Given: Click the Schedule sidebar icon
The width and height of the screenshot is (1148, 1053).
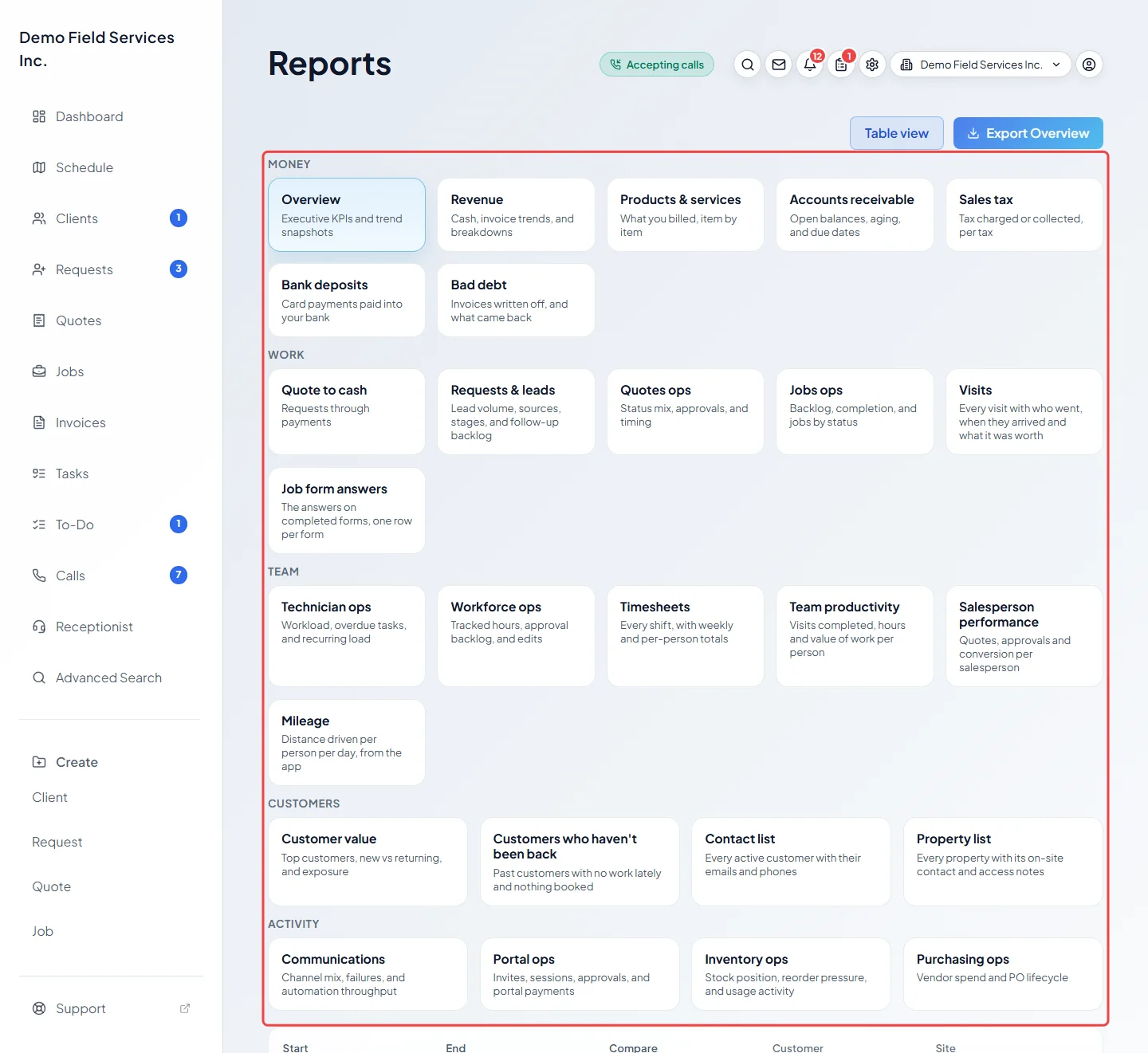Looking at the screenshot, I should [39, 167].
